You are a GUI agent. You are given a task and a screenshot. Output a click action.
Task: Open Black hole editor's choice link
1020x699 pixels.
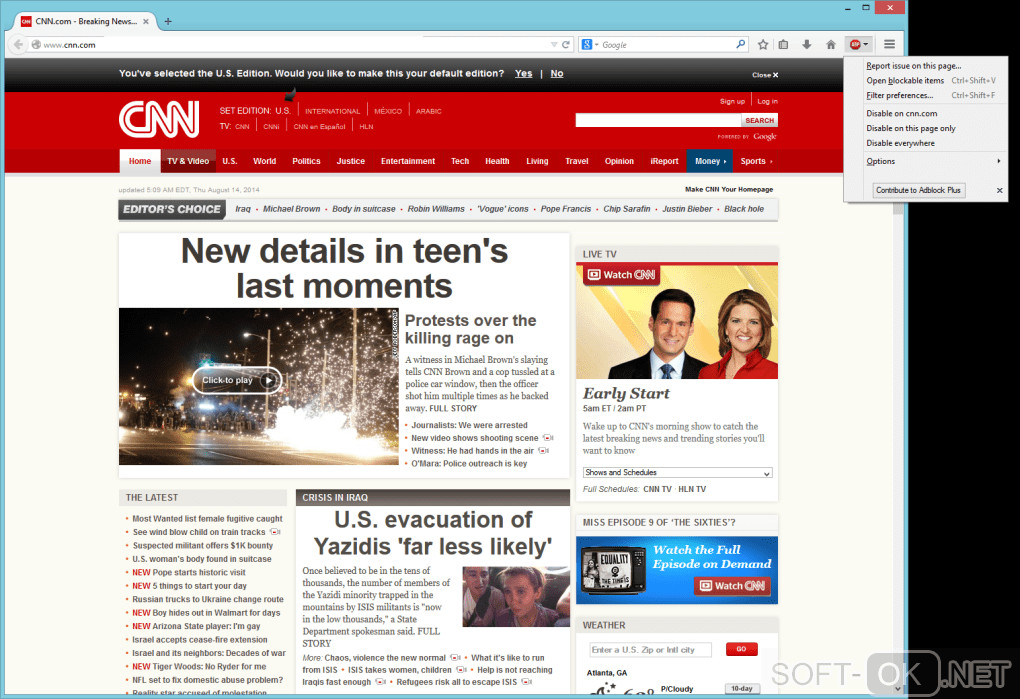pyautogui.click(x=744, y=209)
